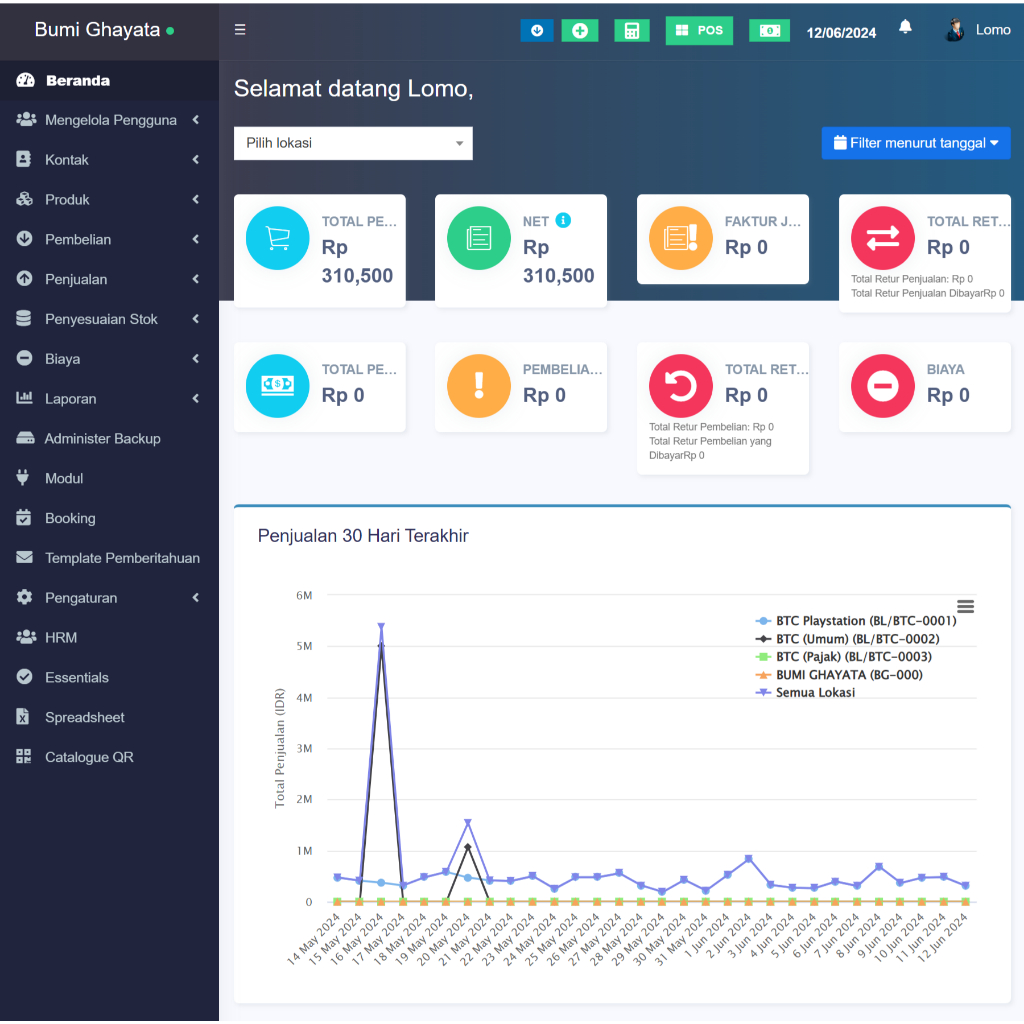Open the Lomo user profile menu
Screen dimensions: 1024x1024
pyautogui.click(x=978, y=30)
